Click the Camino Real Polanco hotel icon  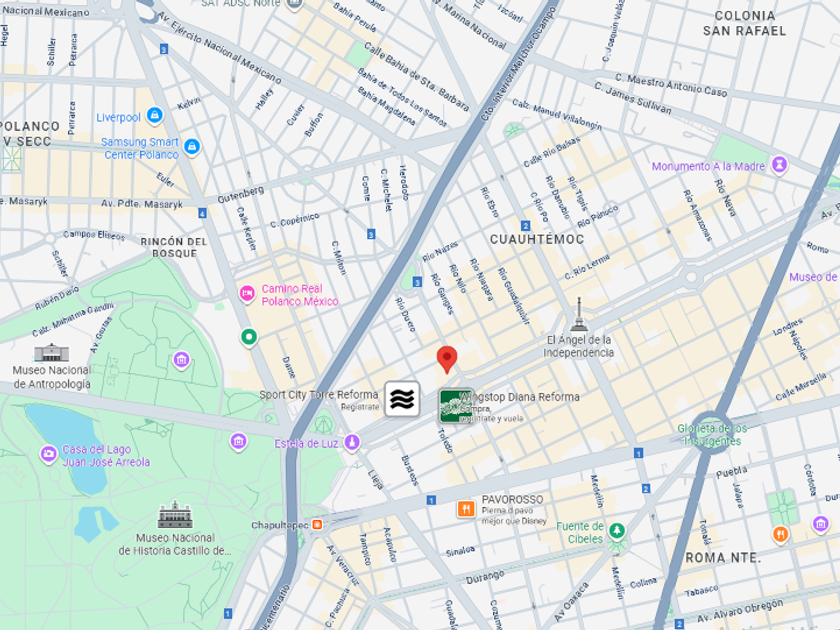(x=247, y=294)
